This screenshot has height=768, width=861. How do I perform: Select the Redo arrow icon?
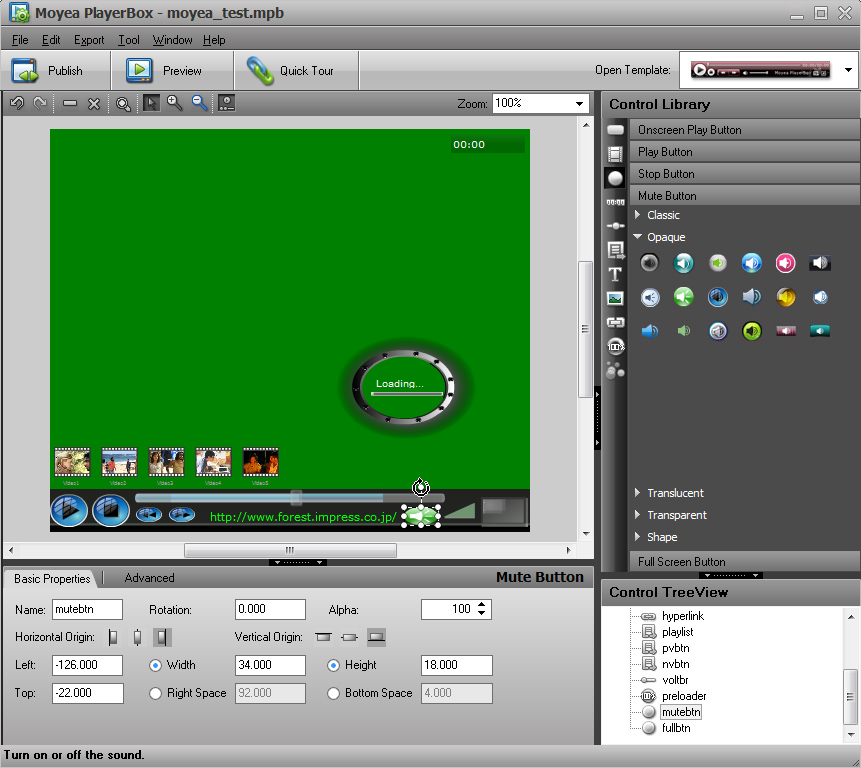coord(38,103)
